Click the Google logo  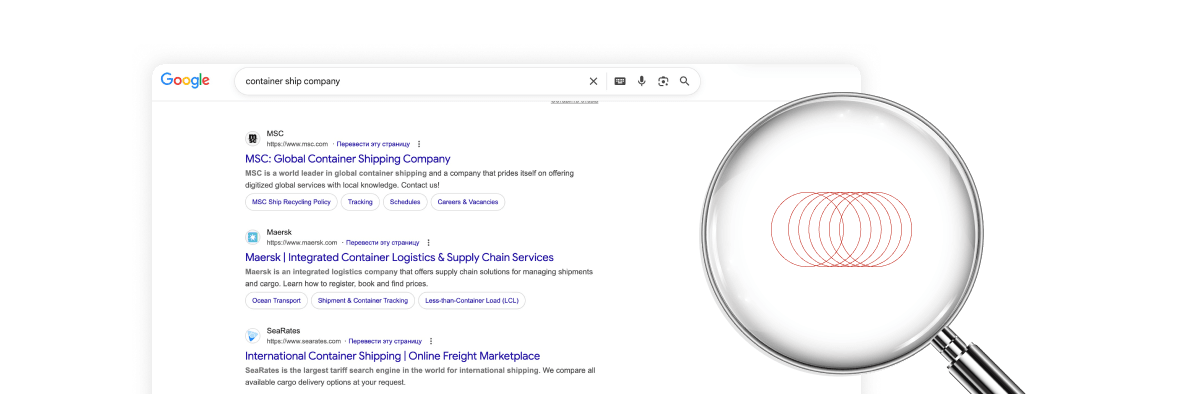[x=185, y=81]
